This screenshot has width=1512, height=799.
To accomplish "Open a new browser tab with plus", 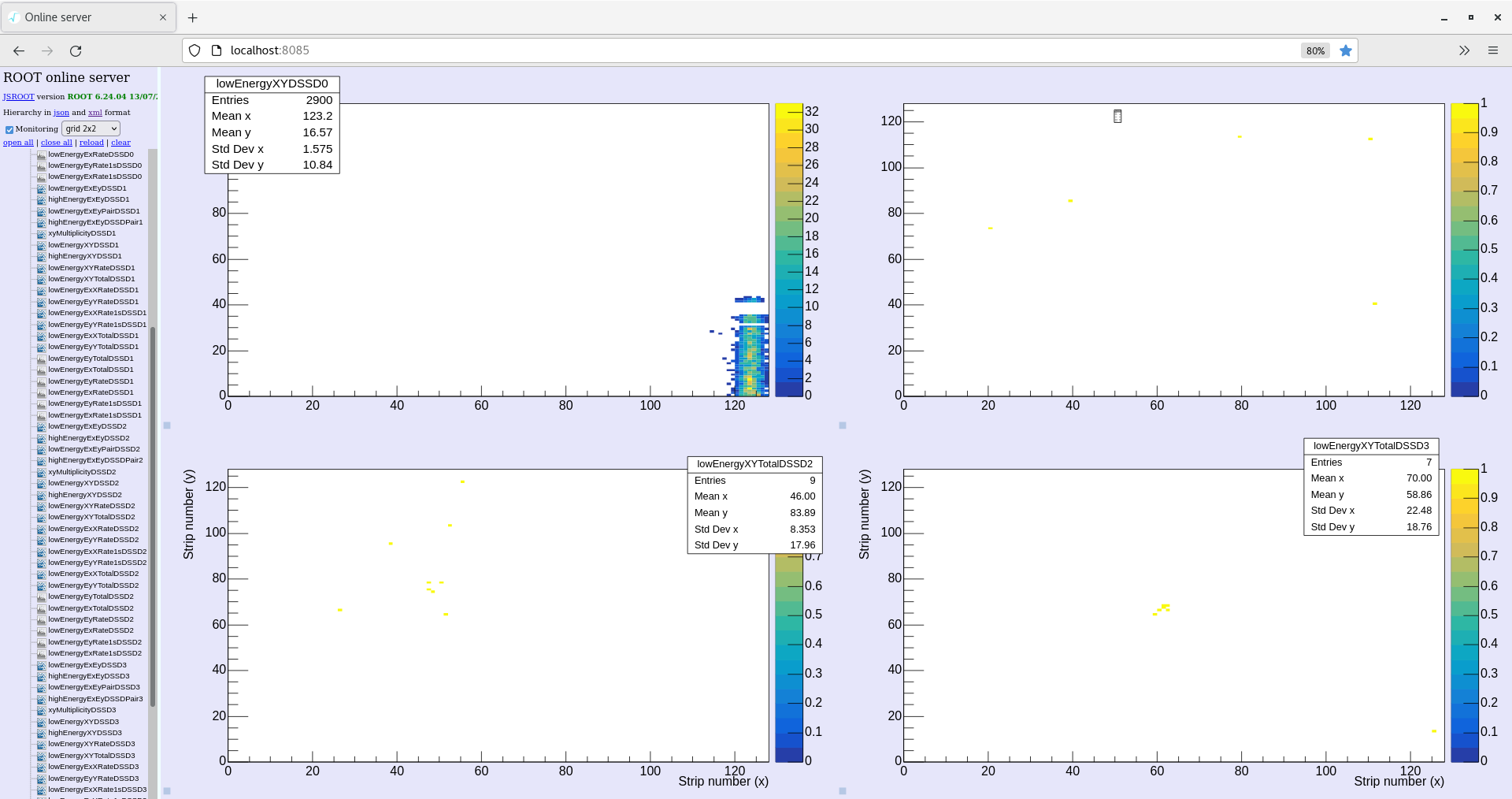I will click(x=193, y=17).
